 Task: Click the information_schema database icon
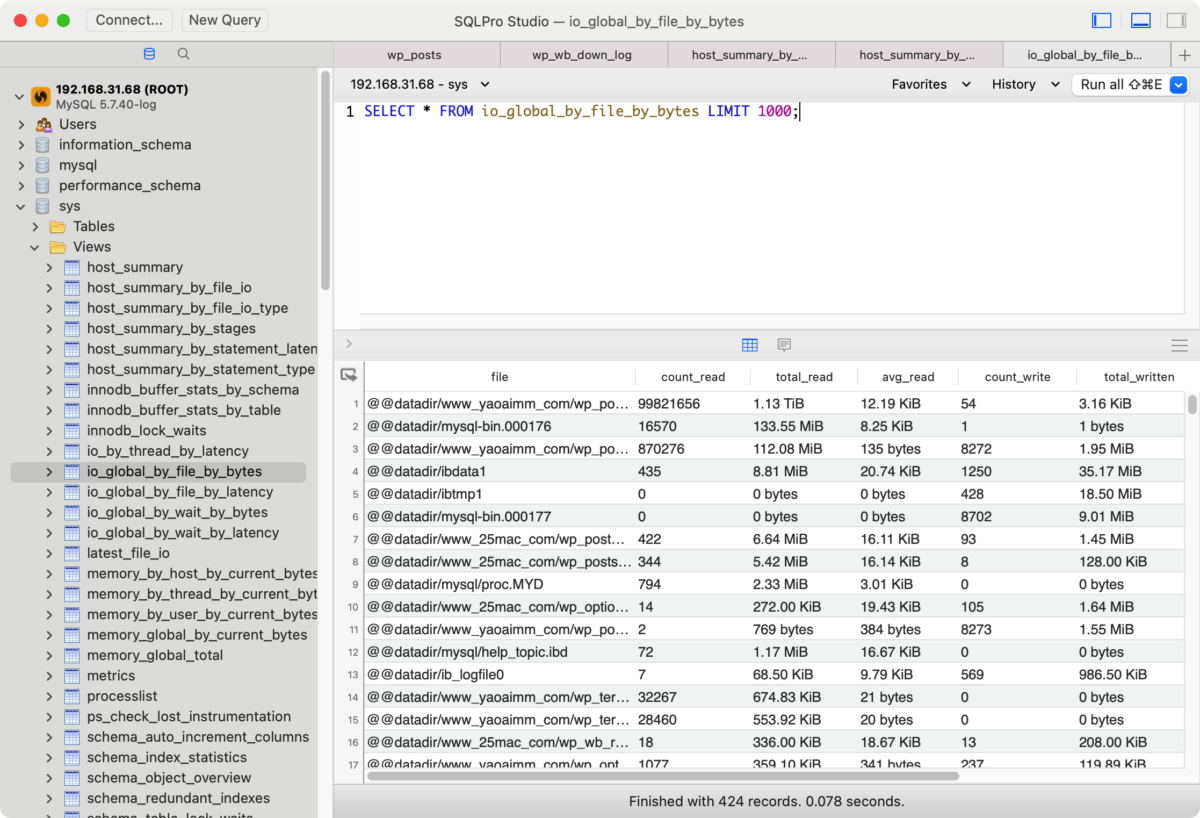[42, 145]
